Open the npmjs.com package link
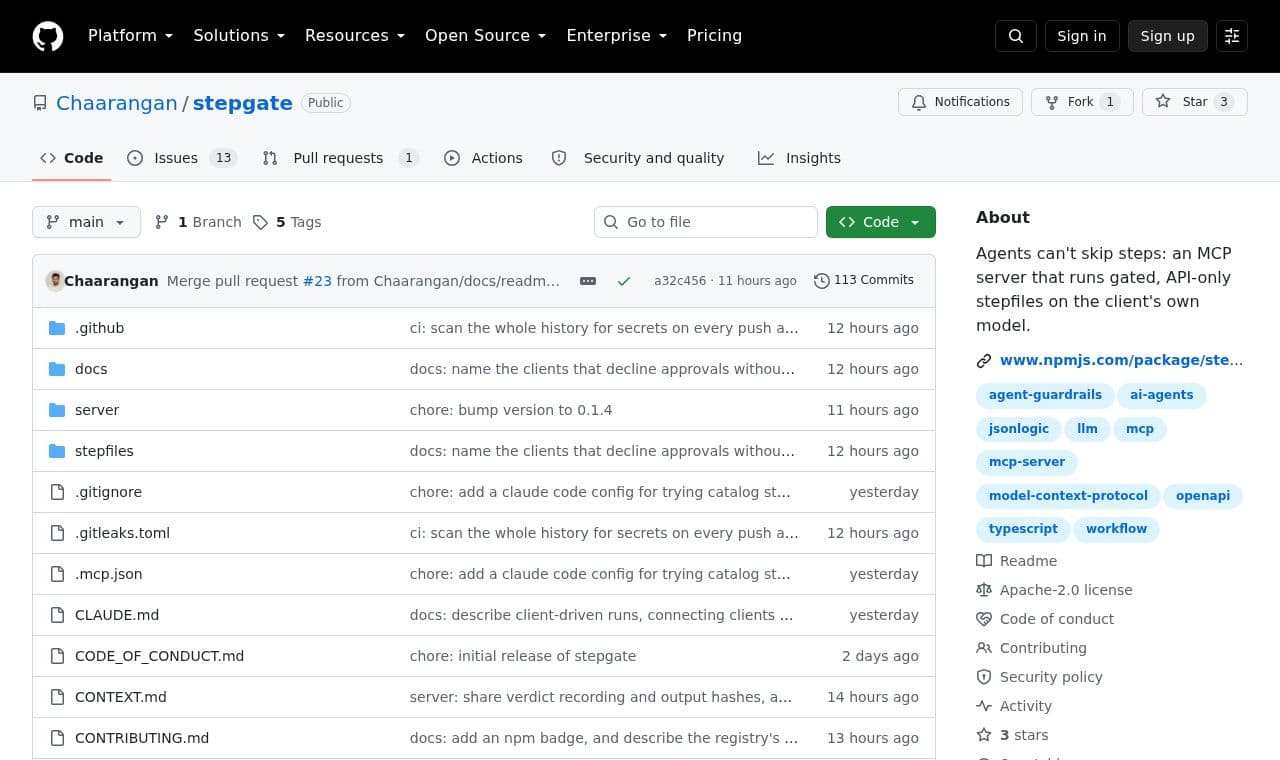This screenshot has height=760, width=1280. [x=1121, y=360]
